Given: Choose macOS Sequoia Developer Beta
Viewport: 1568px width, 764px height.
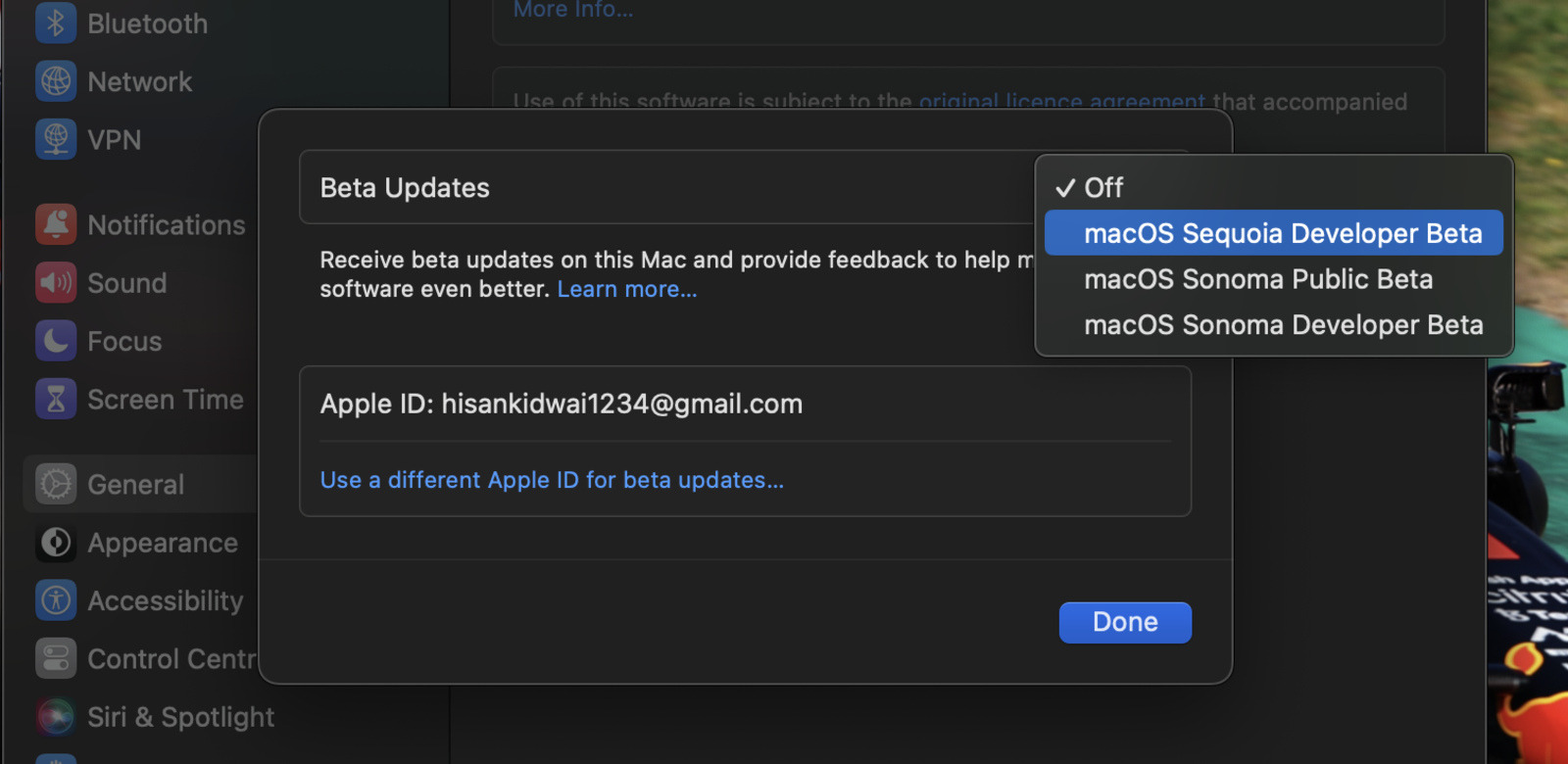Looking at the screenshot, I should point(1282,233).
